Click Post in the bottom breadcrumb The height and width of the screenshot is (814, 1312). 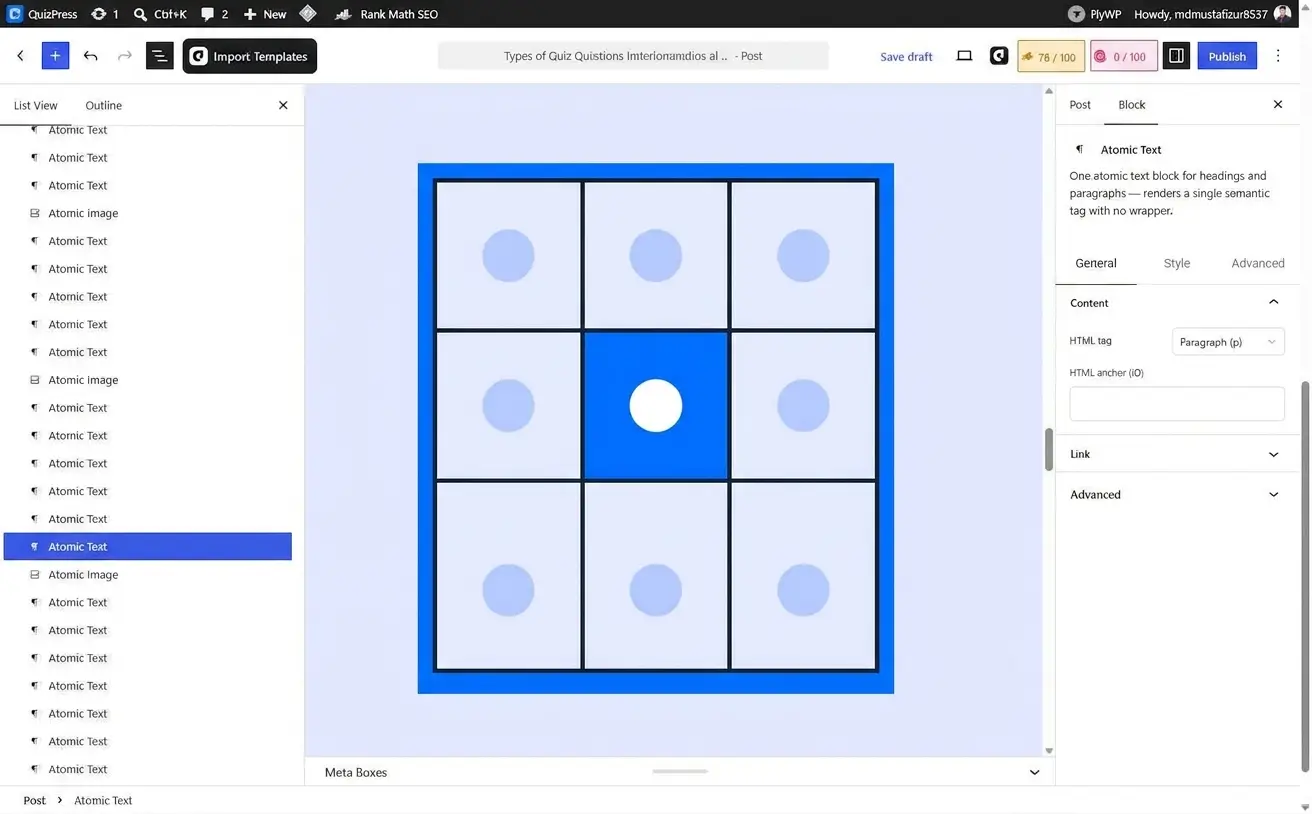(35, 800)
